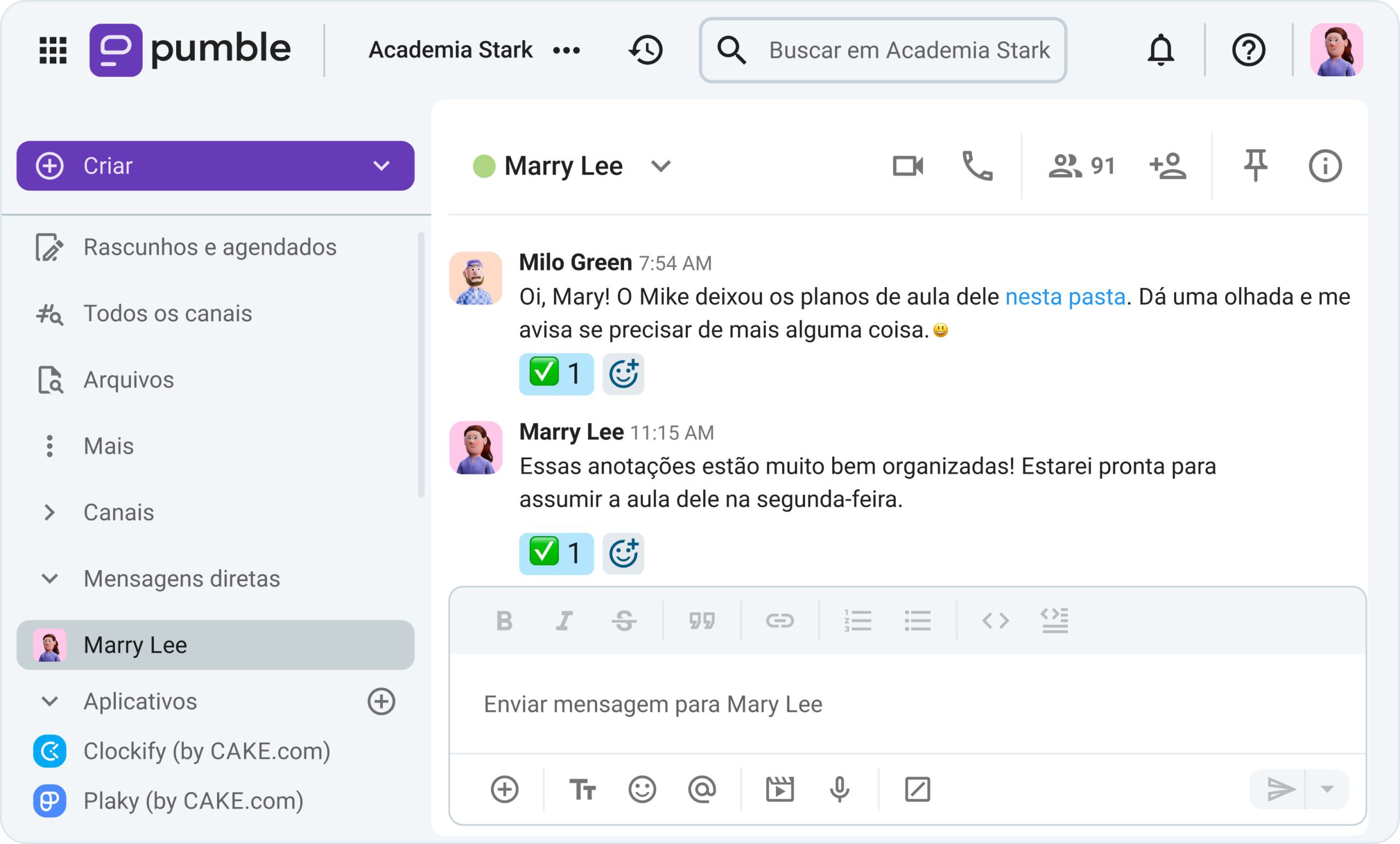Open Milo Green's avatar

(x=476, y=278)
